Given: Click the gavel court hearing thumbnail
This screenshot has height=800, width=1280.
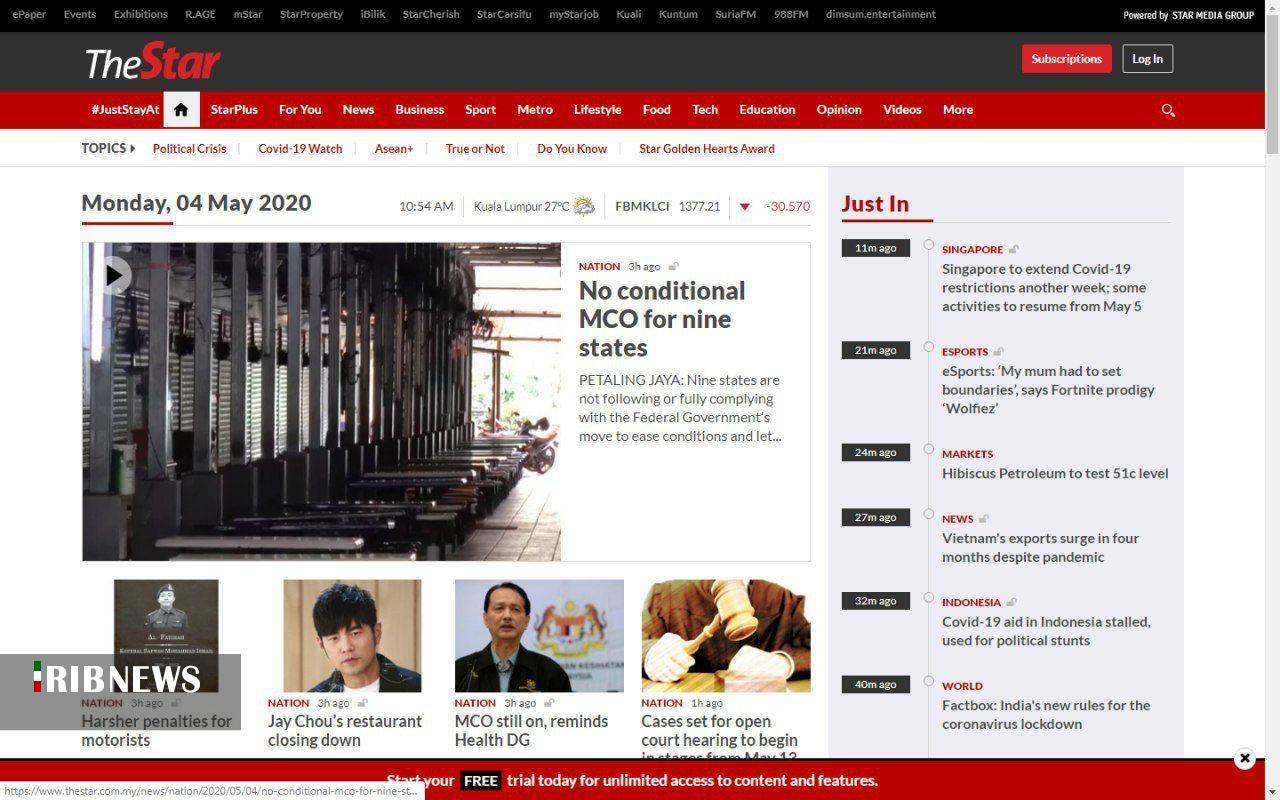Looking at the screenshot, I should point(725,635).
